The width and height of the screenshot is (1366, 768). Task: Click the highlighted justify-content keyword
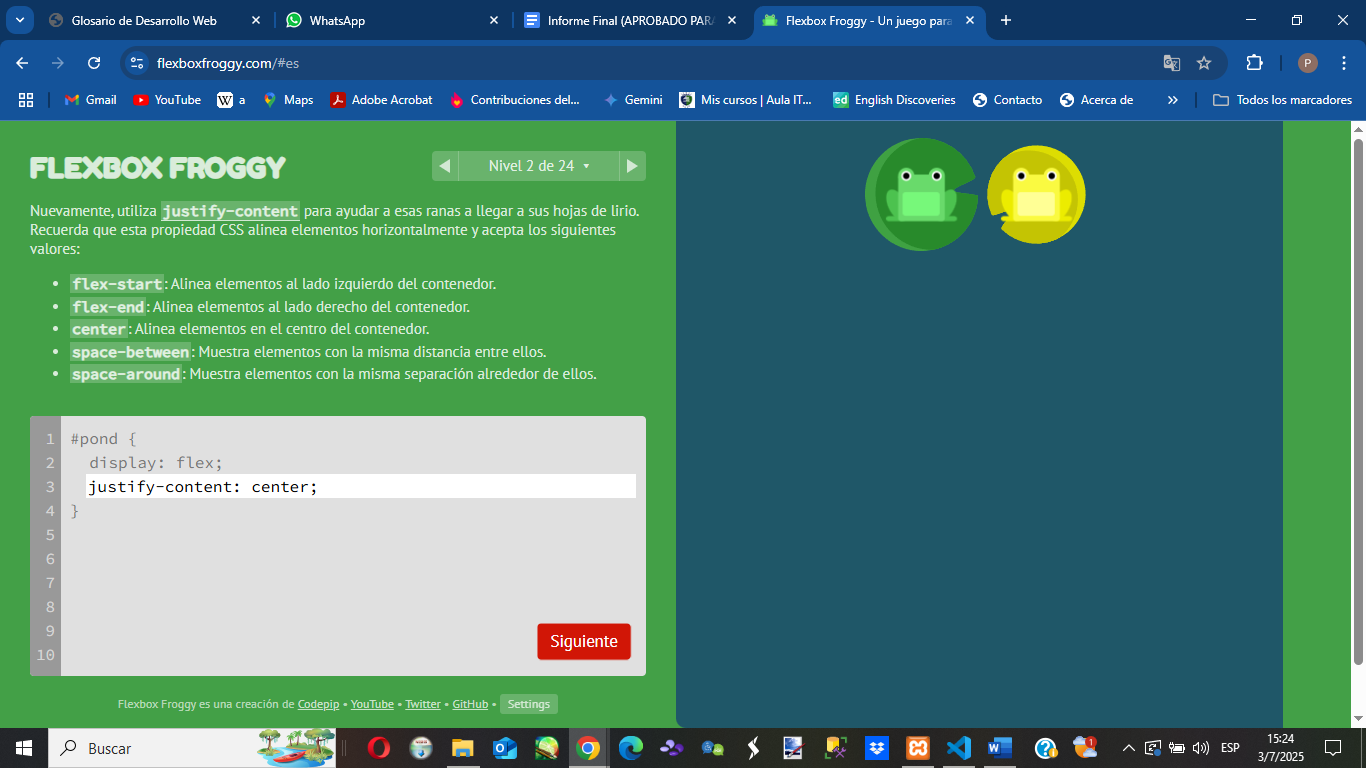[230, 211]
